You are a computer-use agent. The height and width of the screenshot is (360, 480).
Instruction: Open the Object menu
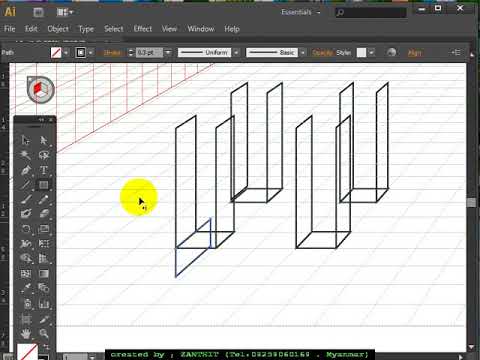[x=58, y=29]
